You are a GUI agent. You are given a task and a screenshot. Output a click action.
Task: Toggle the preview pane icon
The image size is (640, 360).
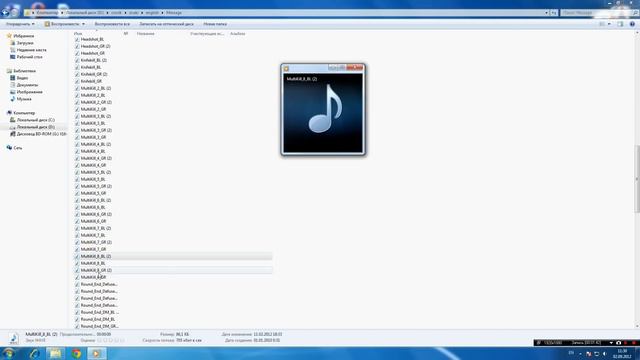point(620,24)
